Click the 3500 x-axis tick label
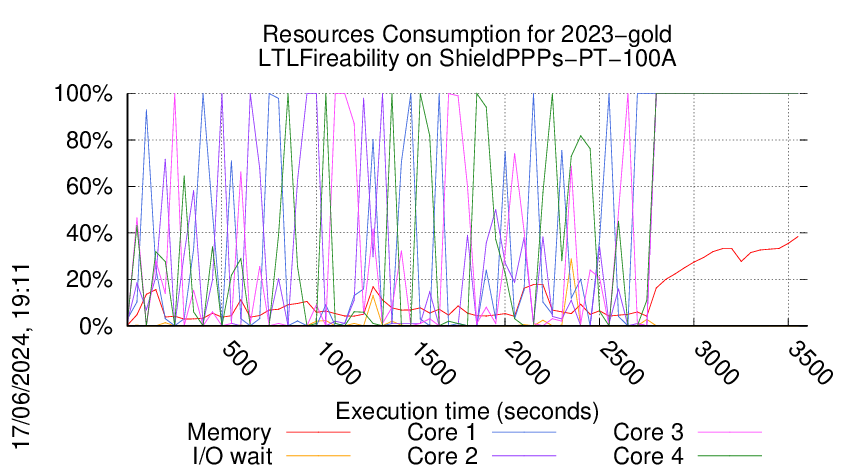 point(810,363)
